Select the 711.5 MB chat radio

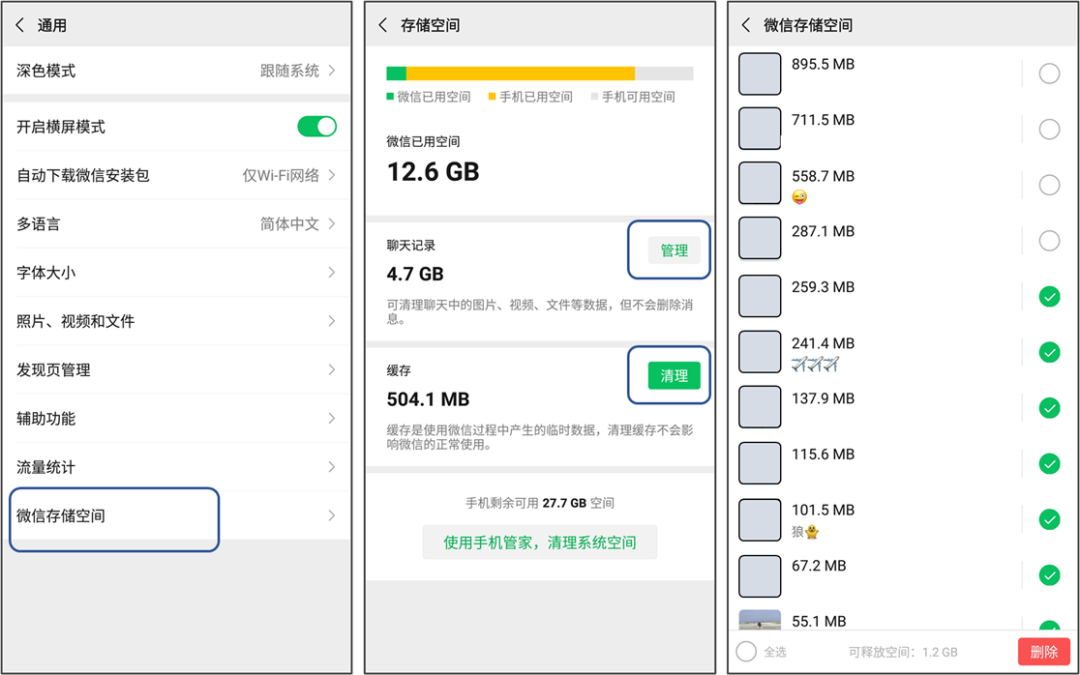coord(1049,129)
